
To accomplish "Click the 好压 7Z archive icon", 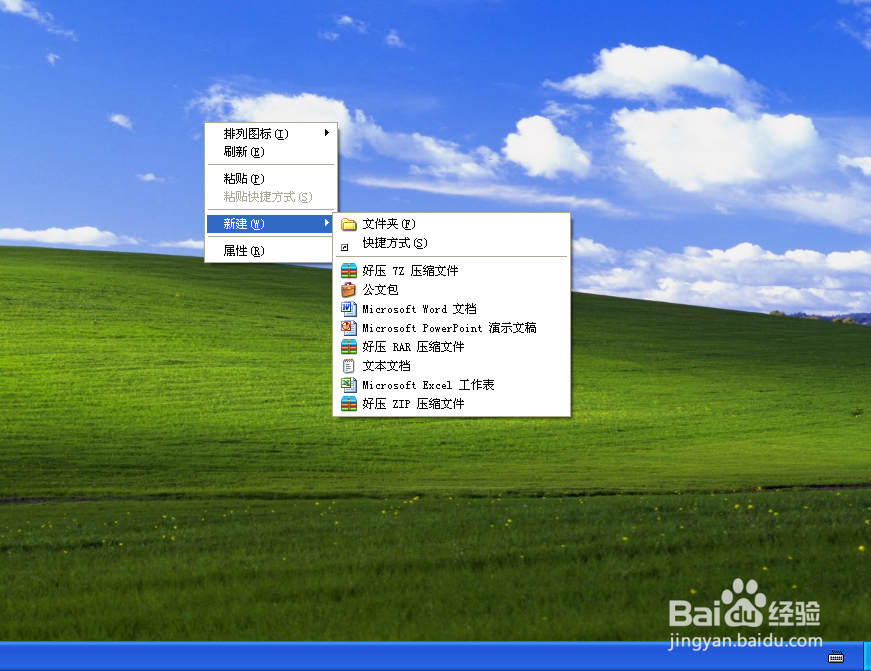I will [x=349, y=271].
